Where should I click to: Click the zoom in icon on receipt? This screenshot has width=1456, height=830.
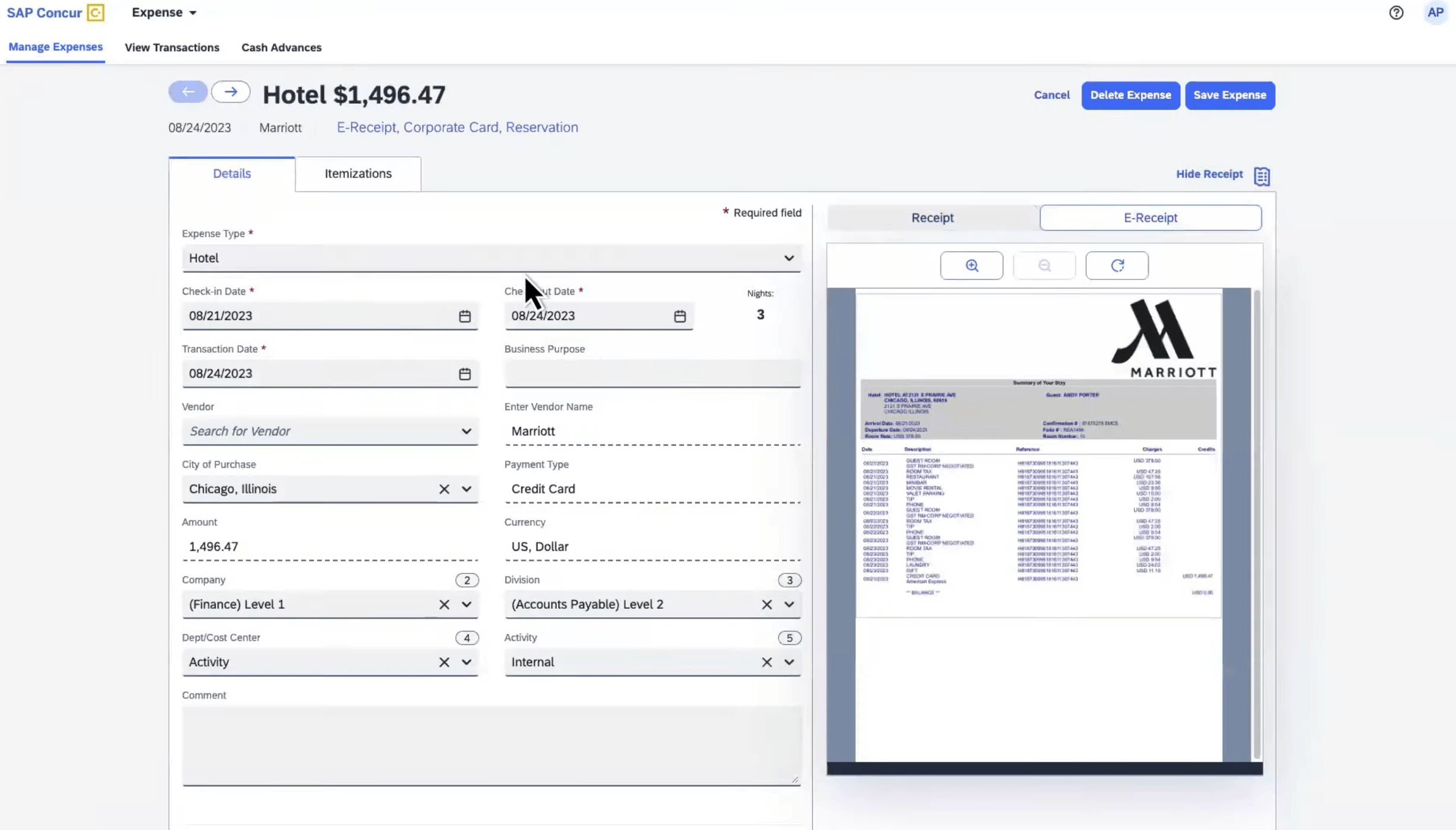pos(971,265)
